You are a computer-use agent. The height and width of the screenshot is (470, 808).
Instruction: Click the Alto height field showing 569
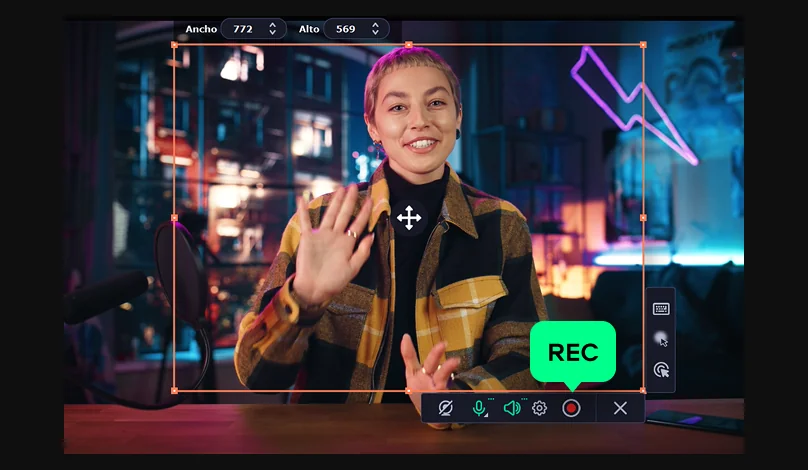click(356, 29)
